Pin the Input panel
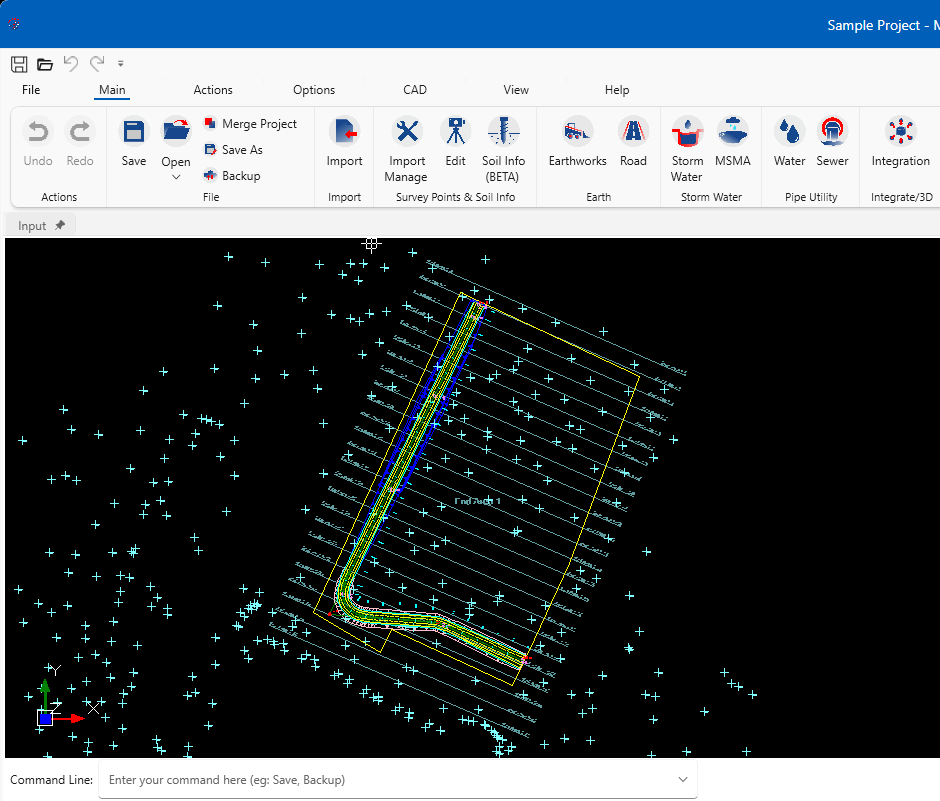Viewport: 940px width, 801px height. click(x=60, y=225)
